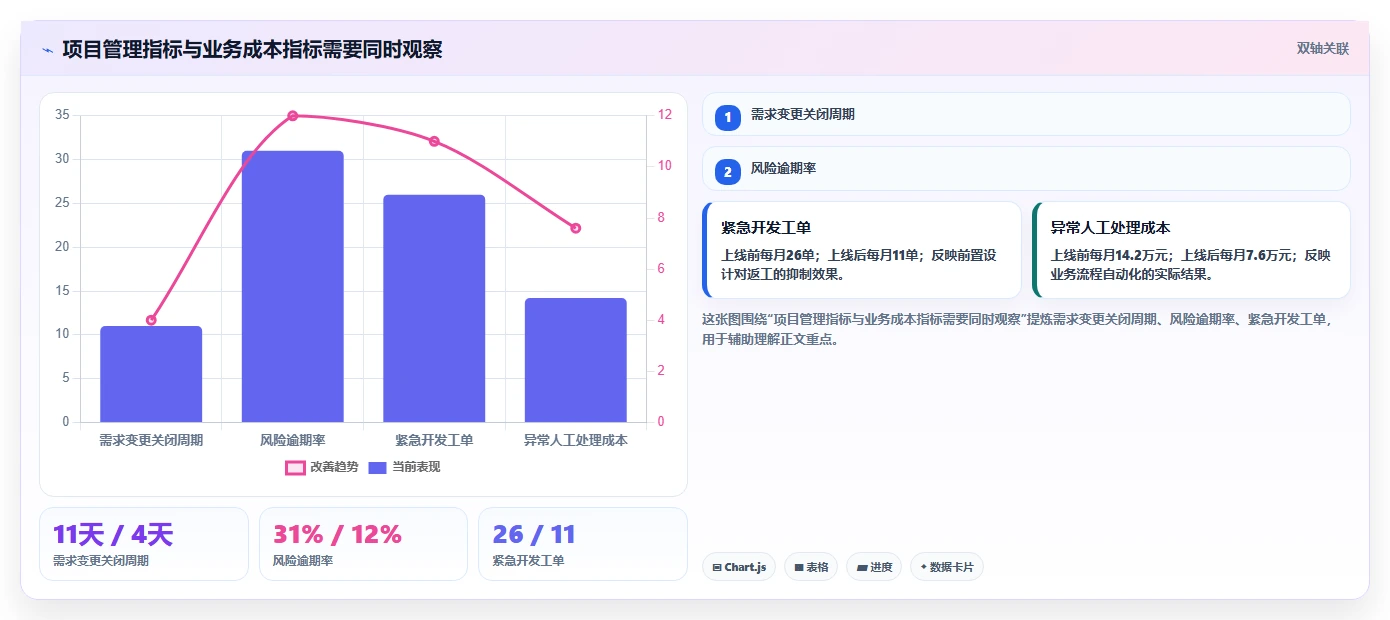Click the Chart.js tag chip
Viewport: 1390px width, 620px height.
click(739, 567)
